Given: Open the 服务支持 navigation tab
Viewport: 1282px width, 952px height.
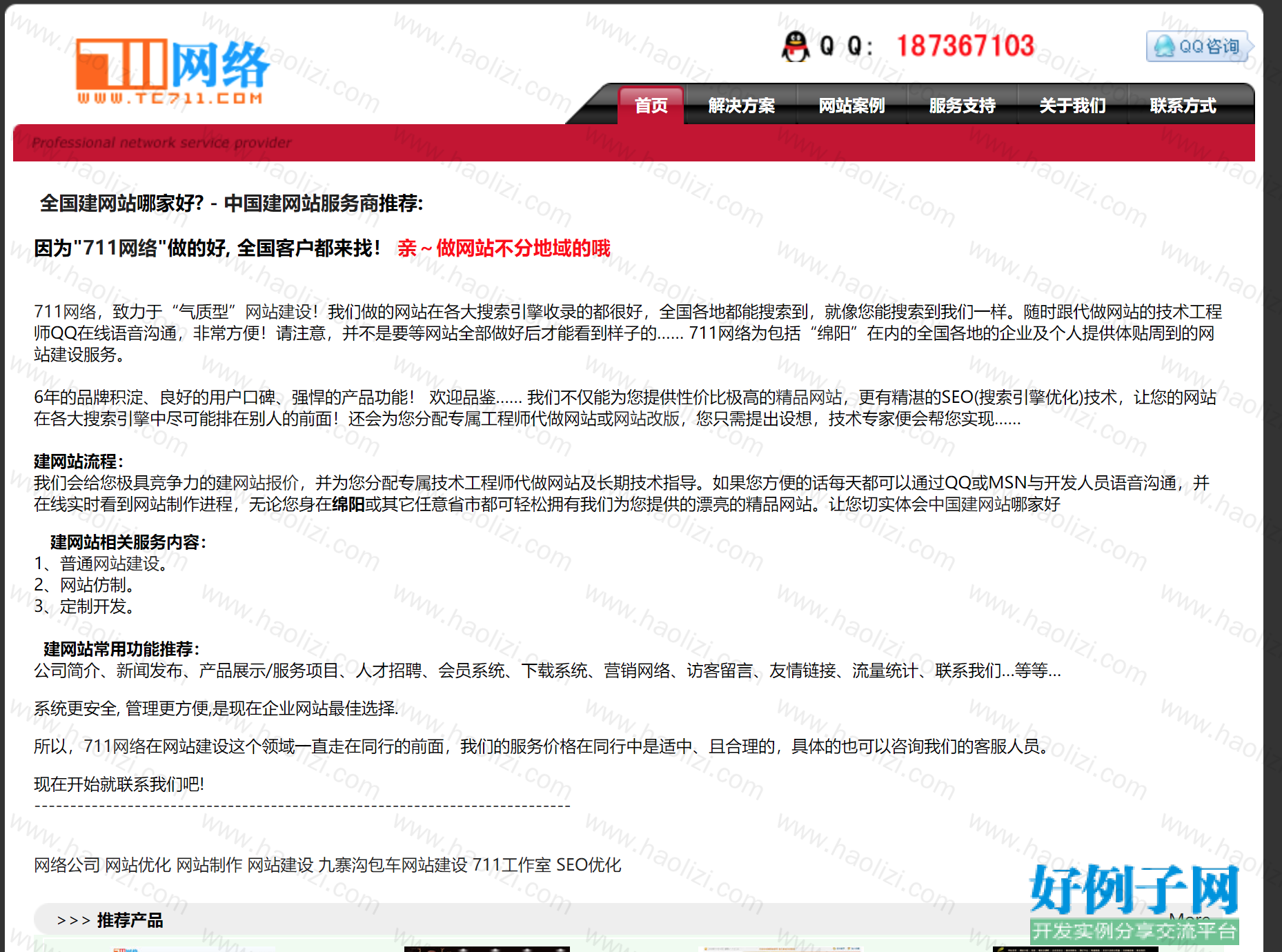Looking at the screenshot, I should (962, 106).
